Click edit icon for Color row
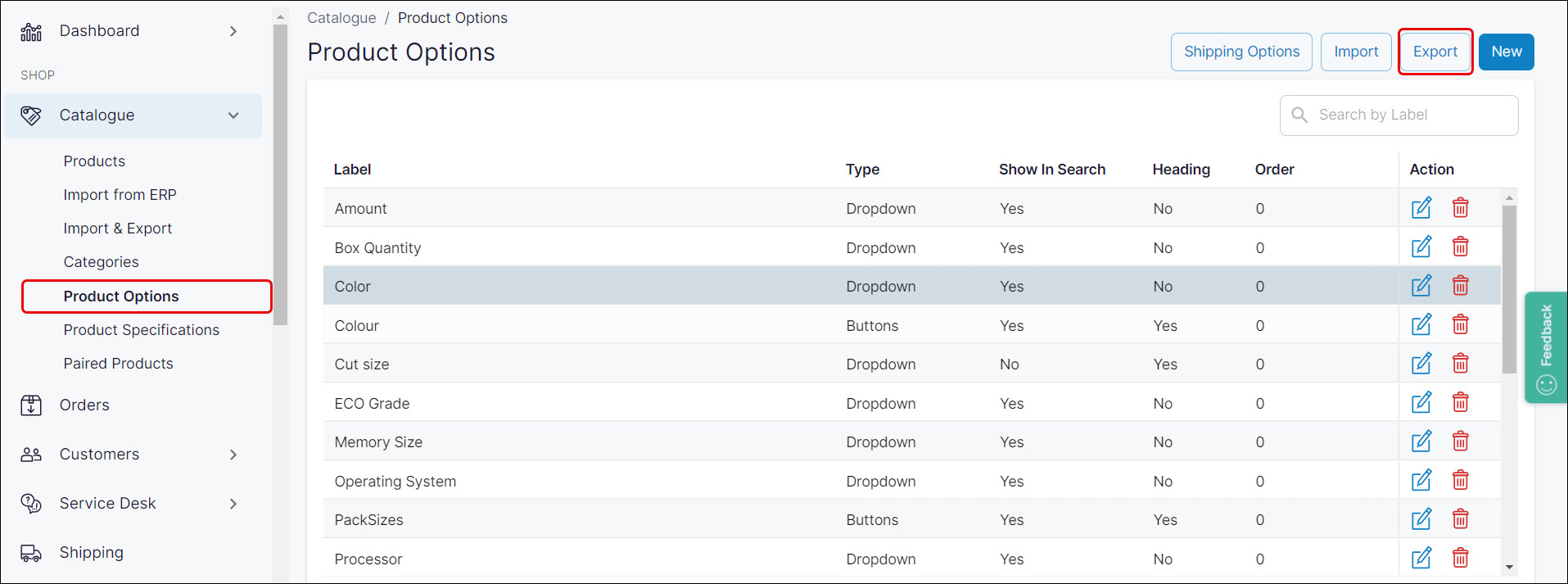This screenshot has height=584, width=1568. tap(1421, 286)
